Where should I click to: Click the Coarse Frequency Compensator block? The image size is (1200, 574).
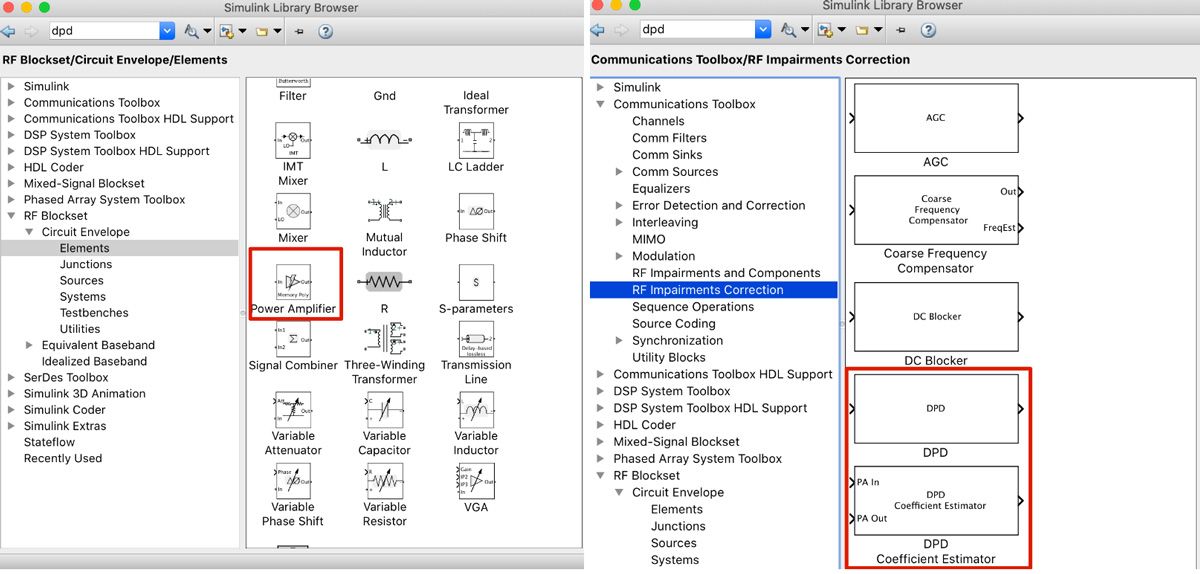coord(935,210)
